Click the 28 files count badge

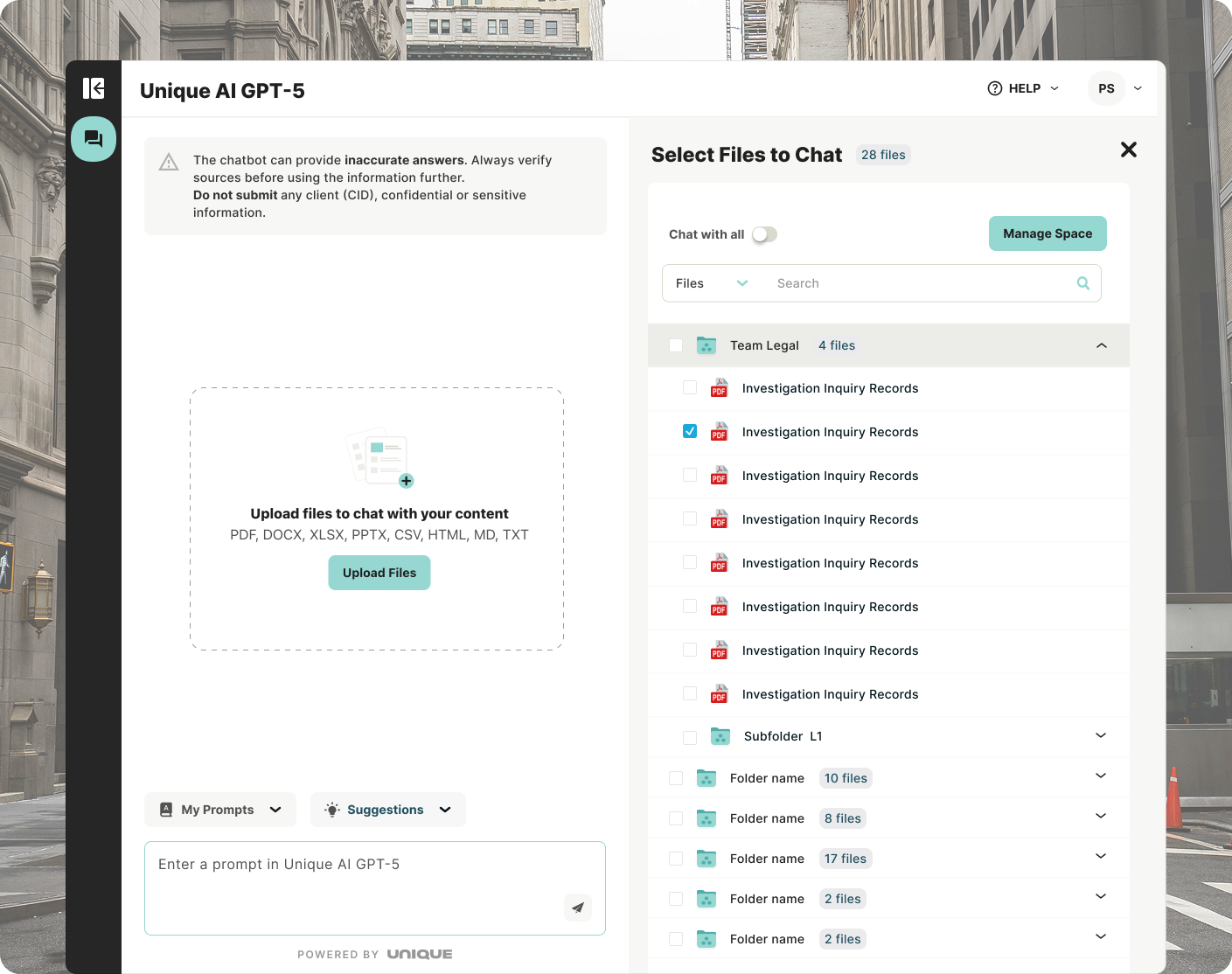click(883, 155)
